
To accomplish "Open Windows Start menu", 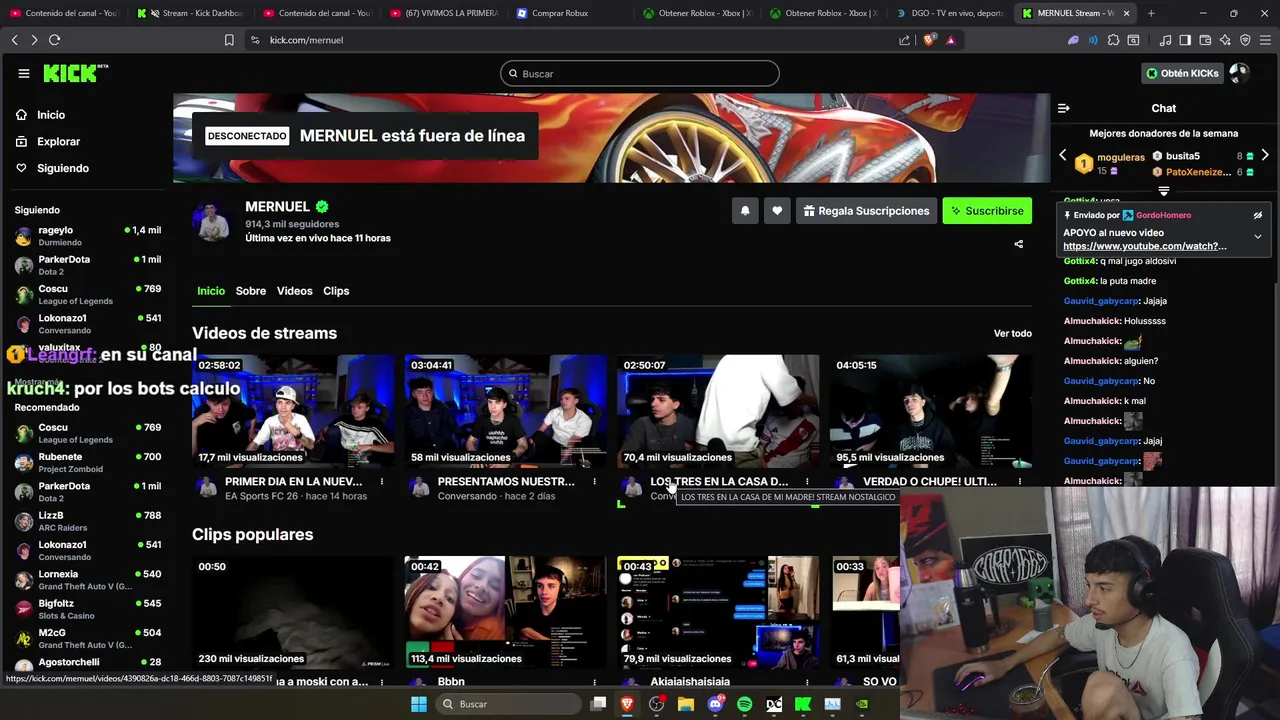I will coord(419,704).
